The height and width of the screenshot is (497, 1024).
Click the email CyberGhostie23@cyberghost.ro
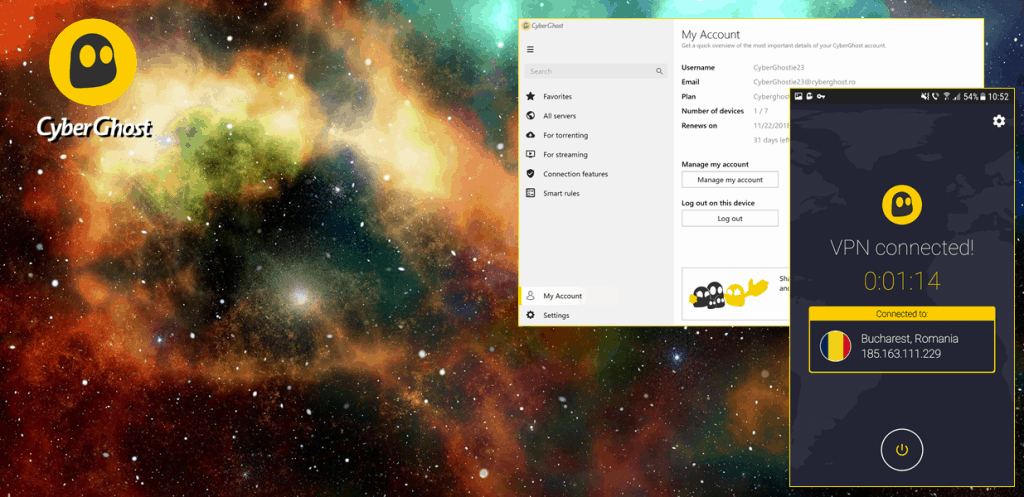pyautogui.click(x=804, y=82)
